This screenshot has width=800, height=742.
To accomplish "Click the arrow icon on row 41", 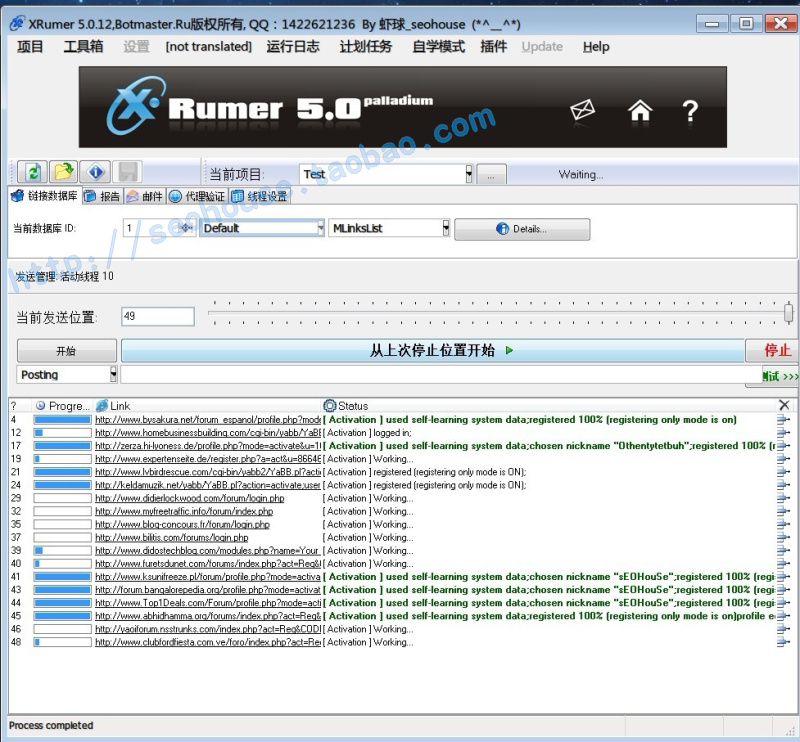I will 783,577.
